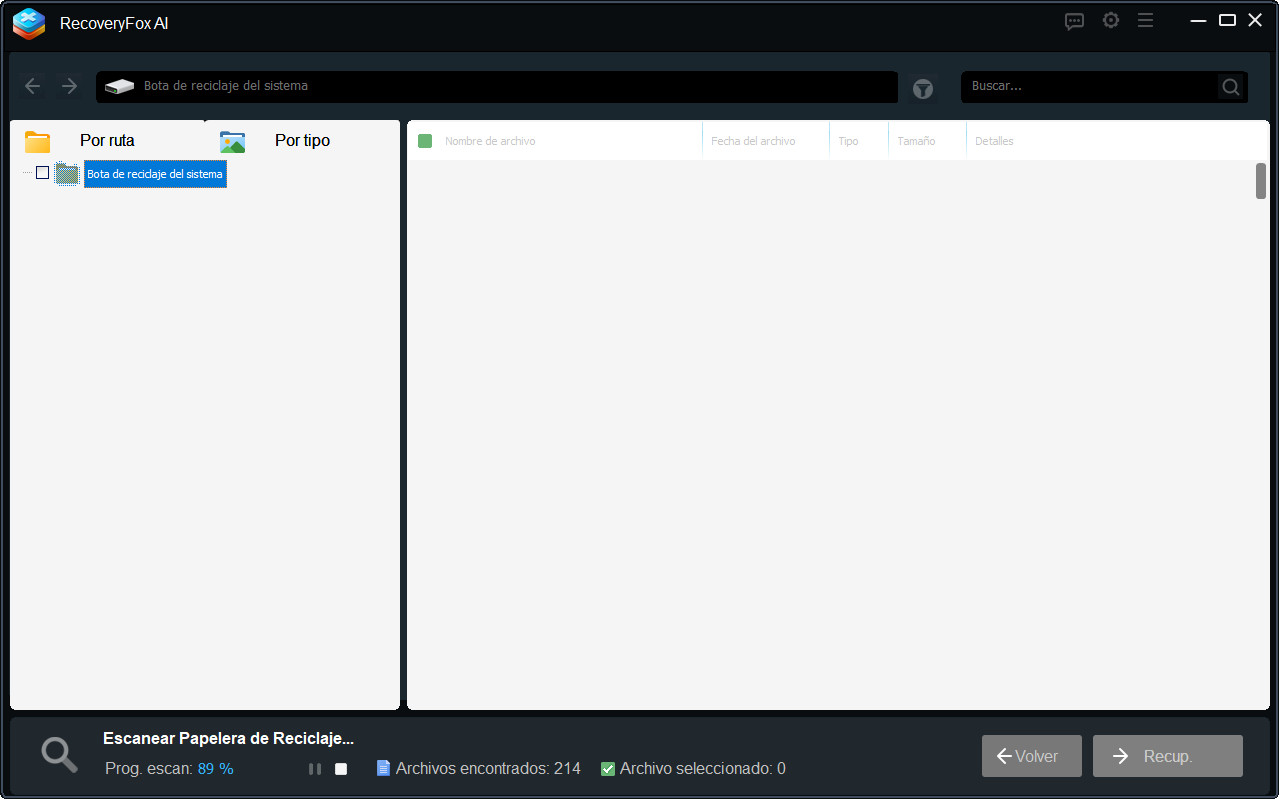Viewport: 1279px width, 799px height.
Task: Expand the Bota de reciclaje tree node
Action: click(x=27, y=173)
